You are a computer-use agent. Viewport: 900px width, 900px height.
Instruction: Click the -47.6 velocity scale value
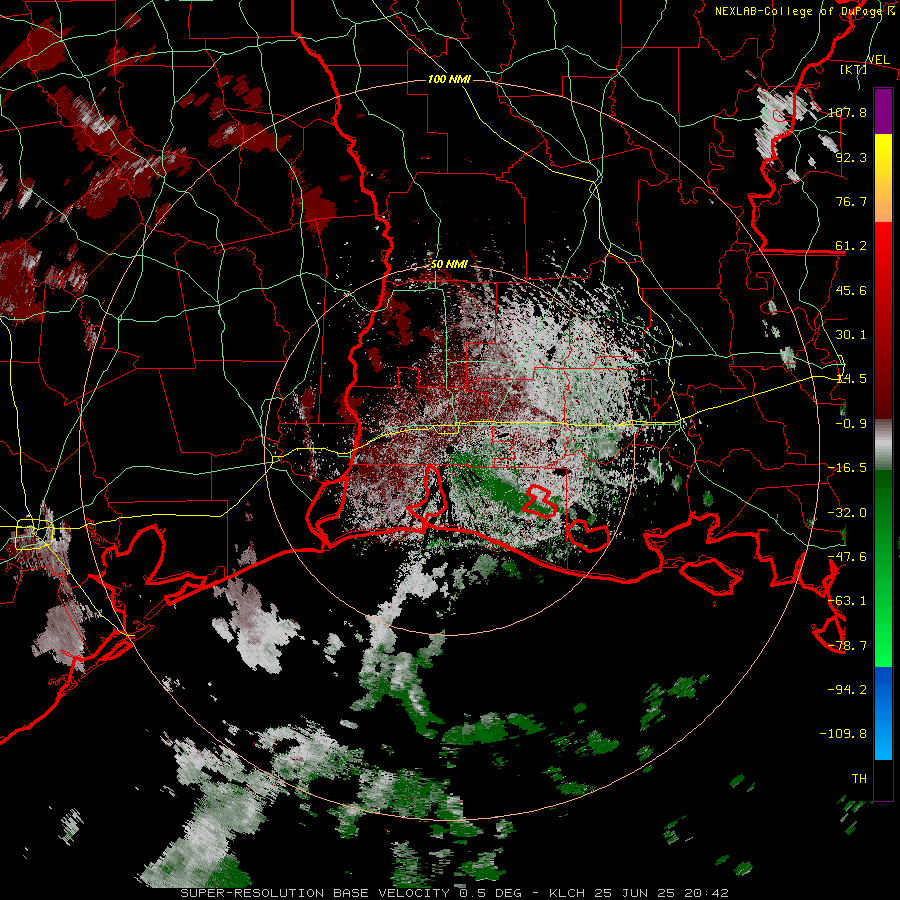coord(847,557)
